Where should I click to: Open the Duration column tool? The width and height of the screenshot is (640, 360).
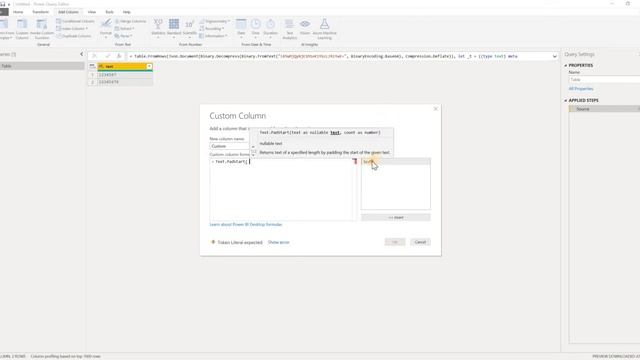point(270,28)
